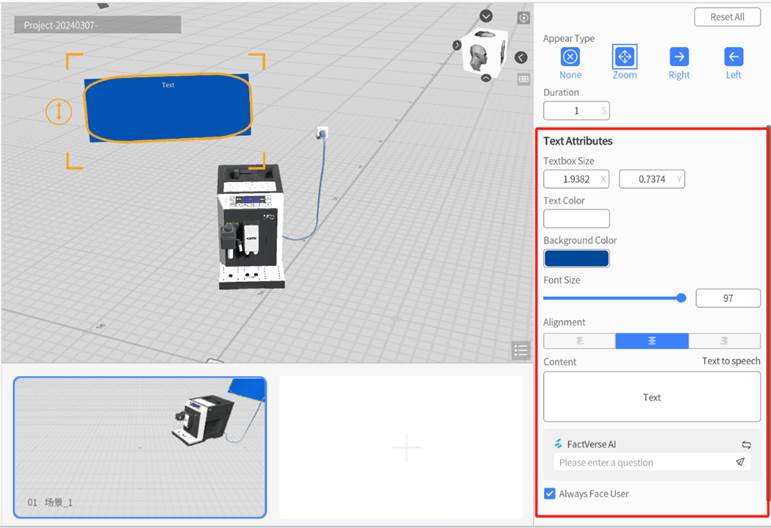
Task: Open the list panel icon in the viewport
Action: [x=520, y=350]
